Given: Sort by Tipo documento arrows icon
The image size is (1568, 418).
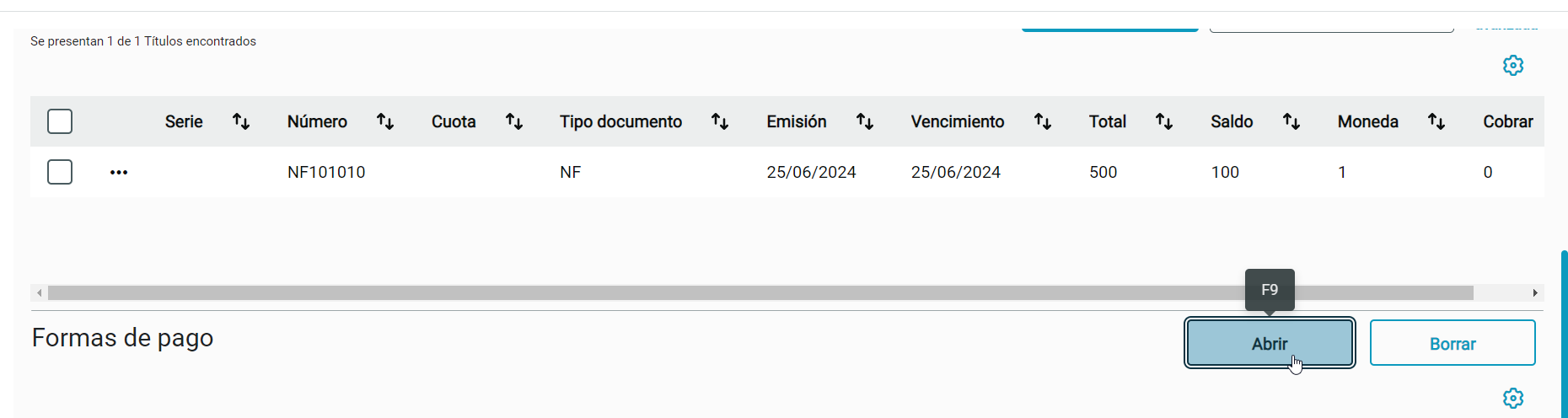Looking at the screenshot, I should coord(720,121).
